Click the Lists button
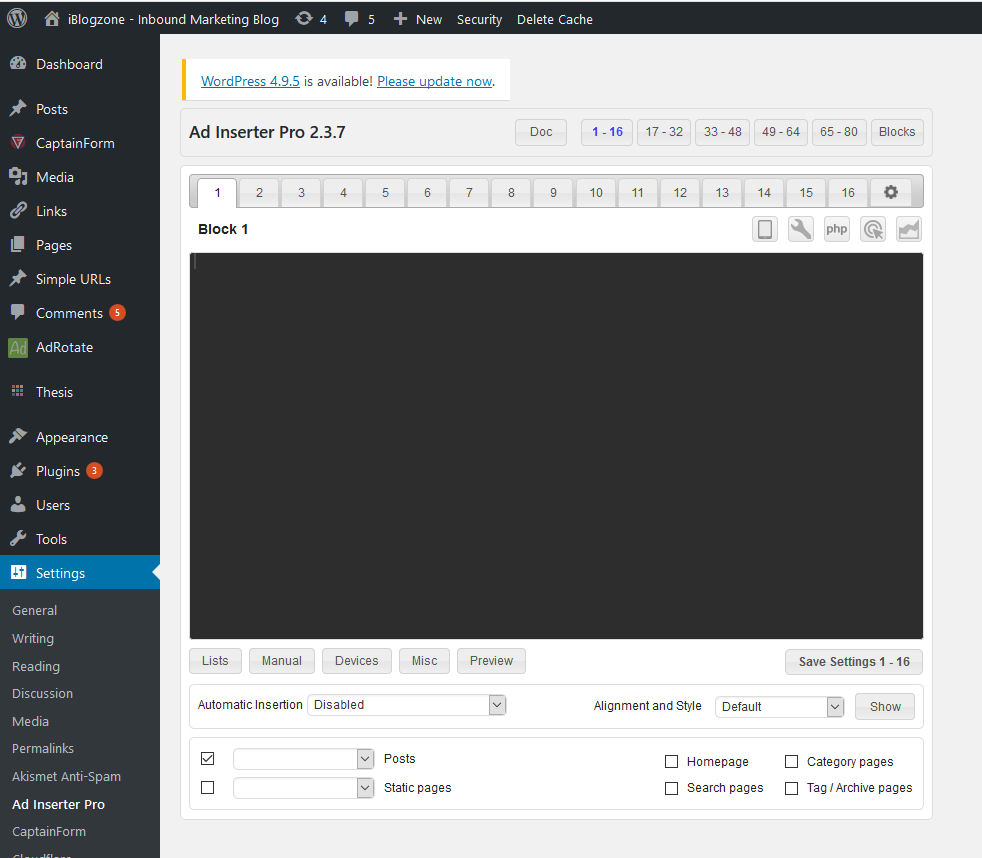The width and height of the screenshot is (982, 858). tap(215, 661)
